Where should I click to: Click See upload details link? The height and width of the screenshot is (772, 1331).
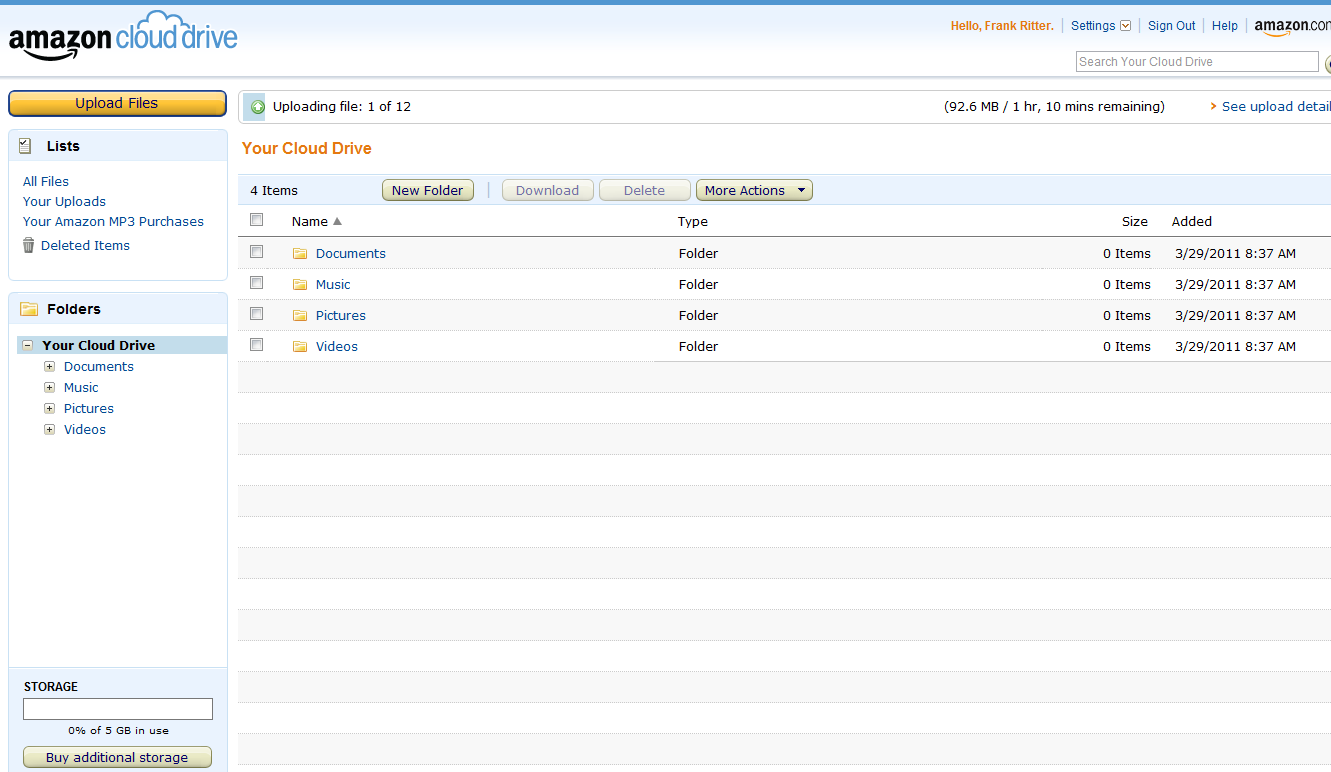(x=1276, y=106)
